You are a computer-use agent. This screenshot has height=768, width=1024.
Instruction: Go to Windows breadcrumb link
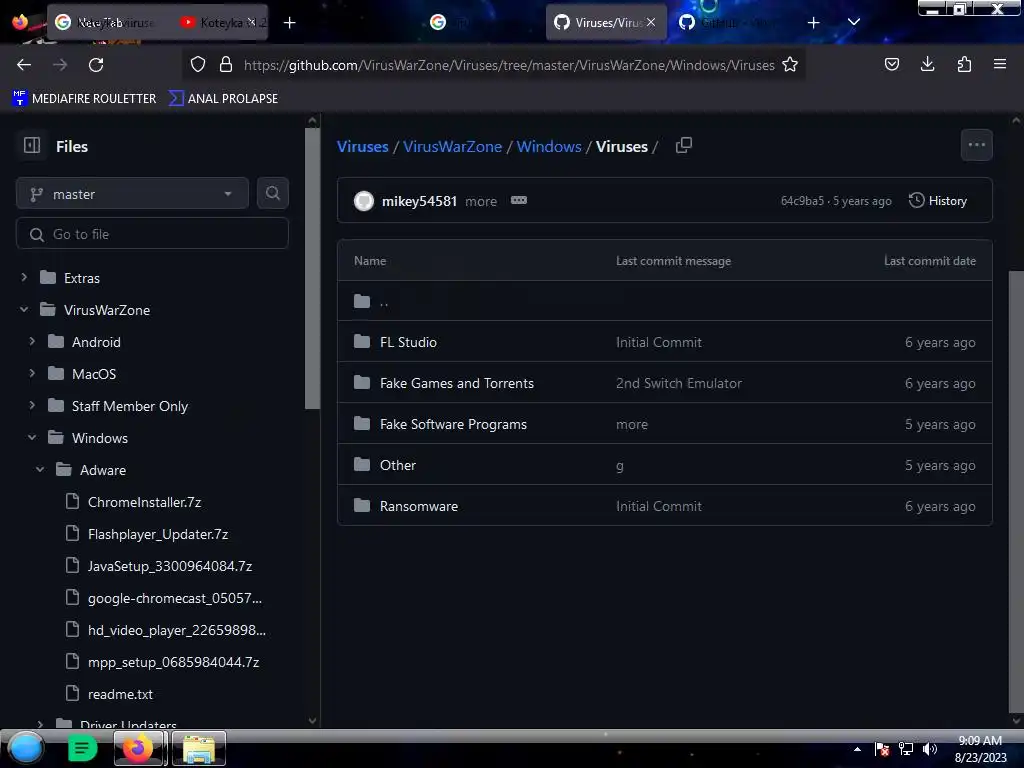pos(549,146)
